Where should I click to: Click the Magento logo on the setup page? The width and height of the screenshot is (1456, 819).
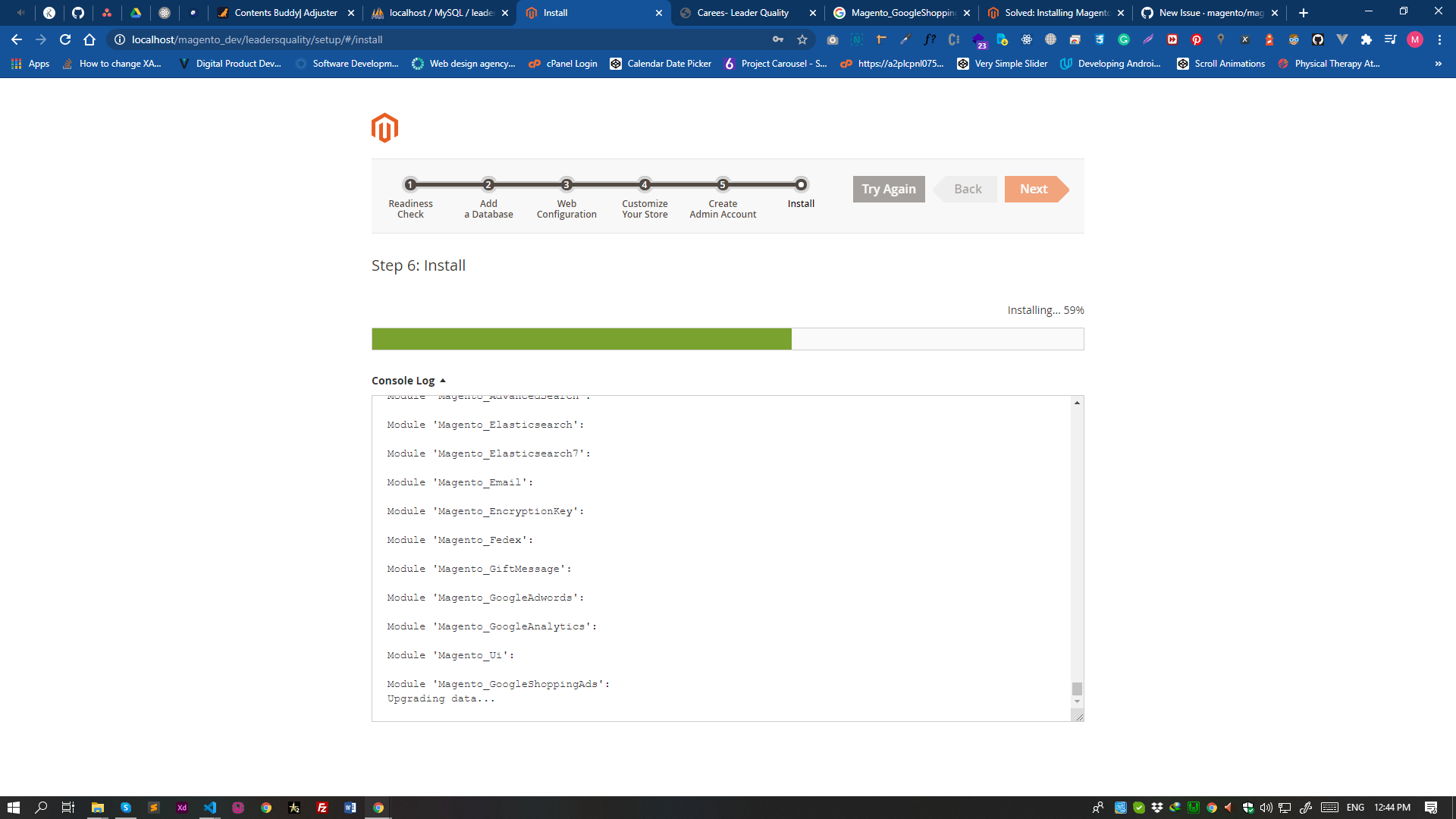(384, 127)
